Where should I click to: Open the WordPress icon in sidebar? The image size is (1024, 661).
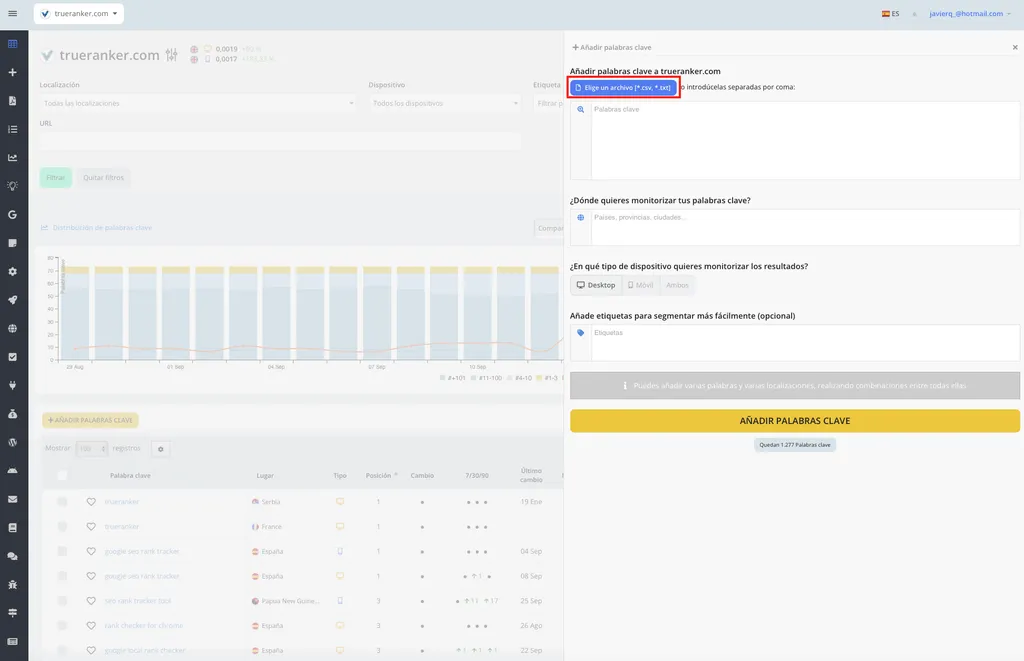coord(12,442)
